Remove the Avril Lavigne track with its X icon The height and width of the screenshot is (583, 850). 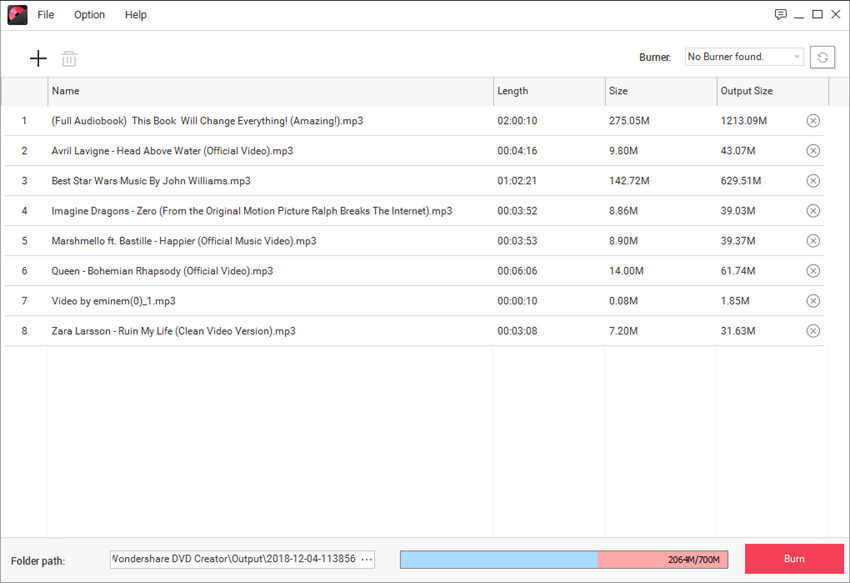[813, 151]
